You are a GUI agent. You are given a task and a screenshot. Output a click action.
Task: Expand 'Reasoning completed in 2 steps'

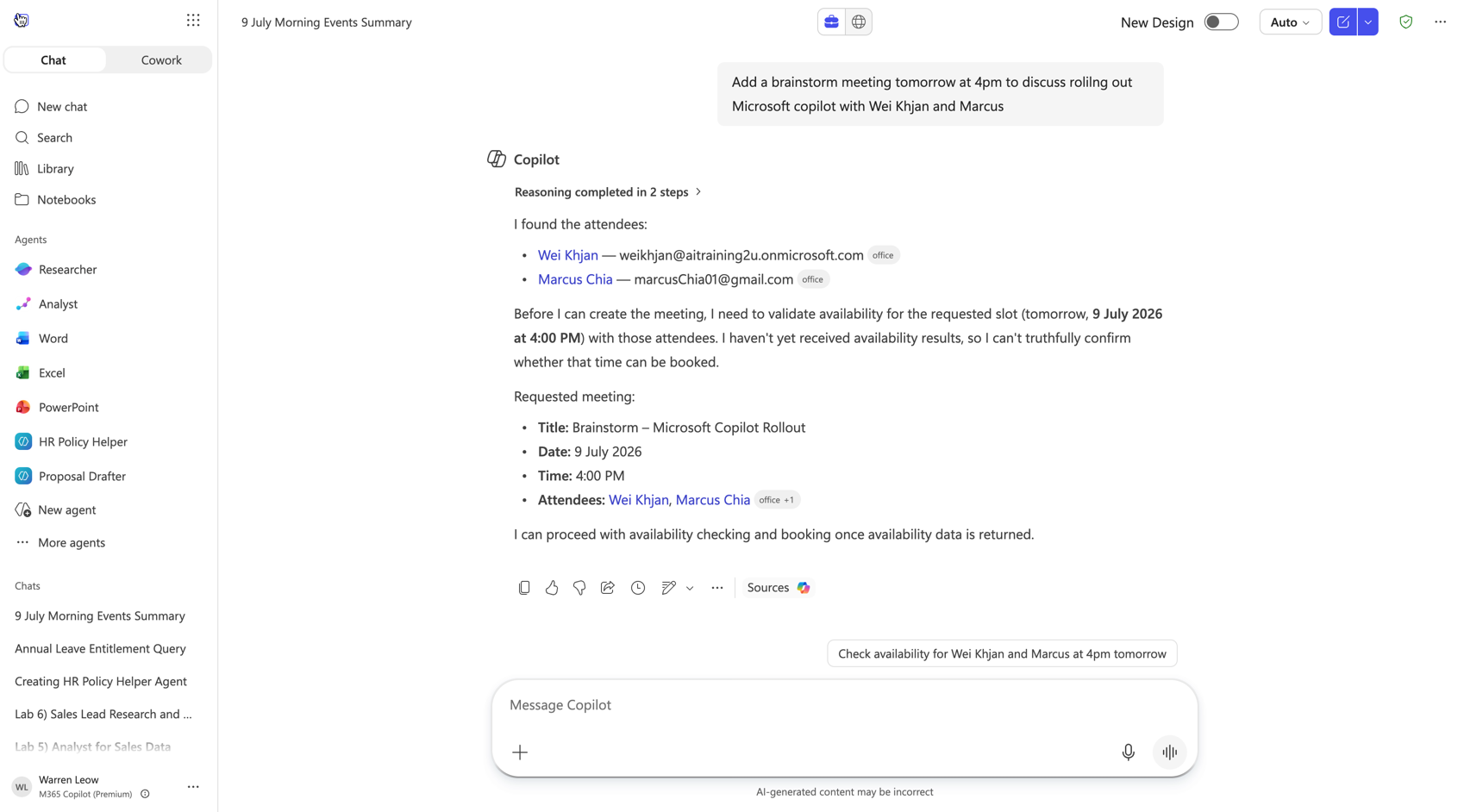(x=608, y=191)
